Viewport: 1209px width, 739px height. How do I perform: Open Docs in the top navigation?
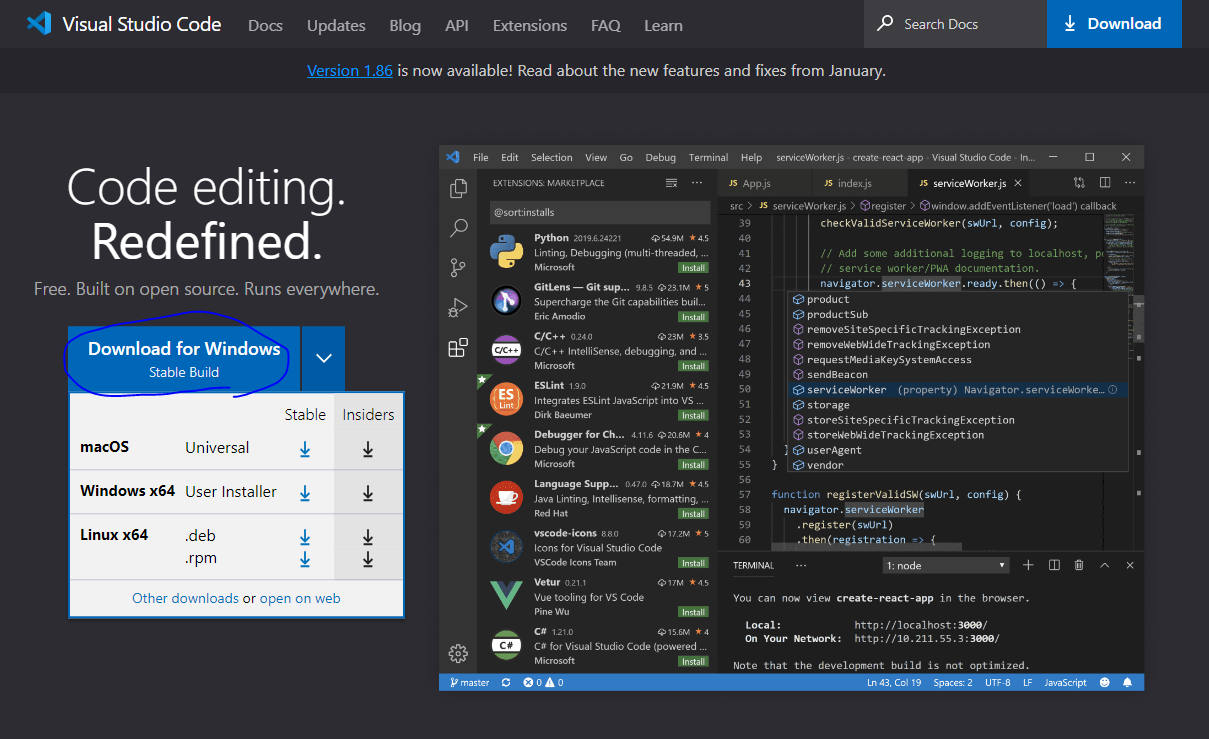click(265, 25)
